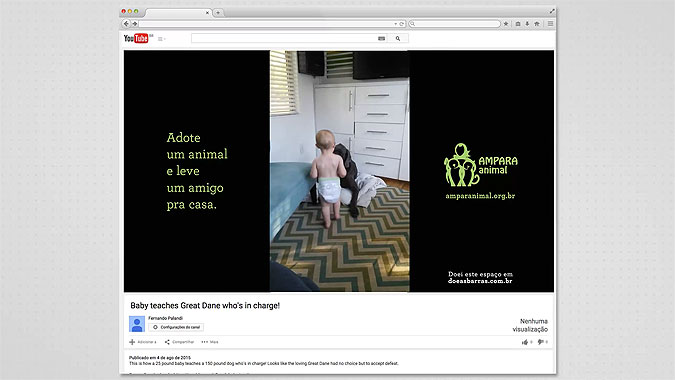Click the Fernando Palandi channel avatar
Screen dimensions: 675x380
click(x=137, y=324)
